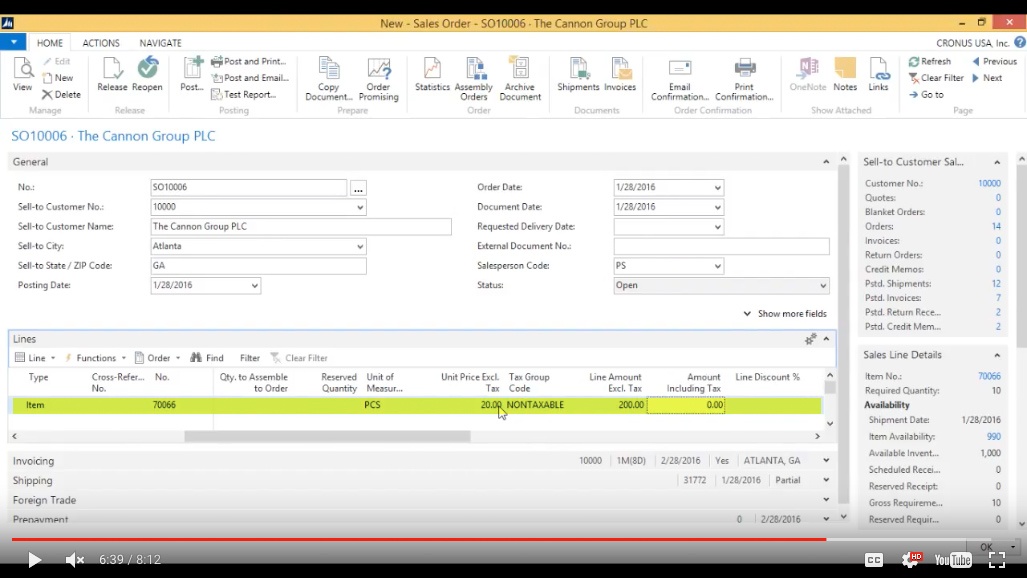Switch to the HOME ribbon tab

(x=50, y=43)
